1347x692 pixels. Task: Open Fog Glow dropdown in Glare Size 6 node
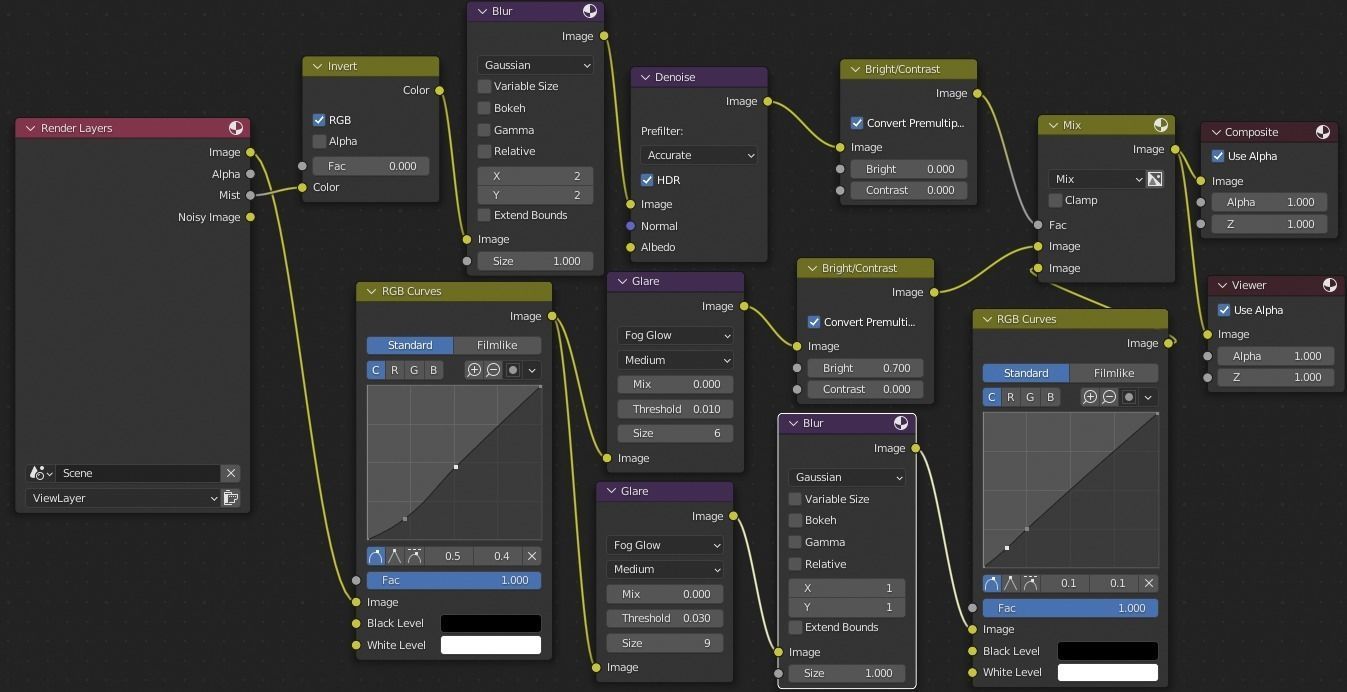click(x=675, y=335)
